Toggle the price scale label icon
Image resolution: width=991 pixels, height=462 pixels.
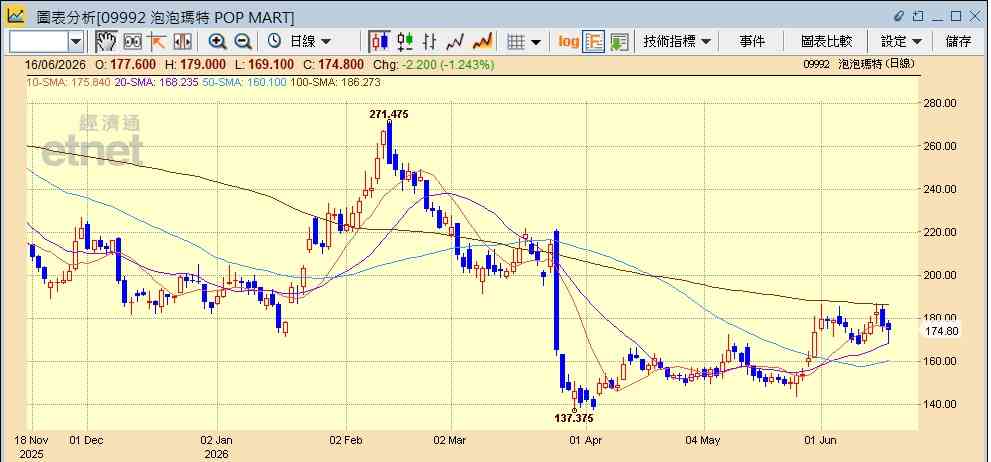(x=594, y=42)
